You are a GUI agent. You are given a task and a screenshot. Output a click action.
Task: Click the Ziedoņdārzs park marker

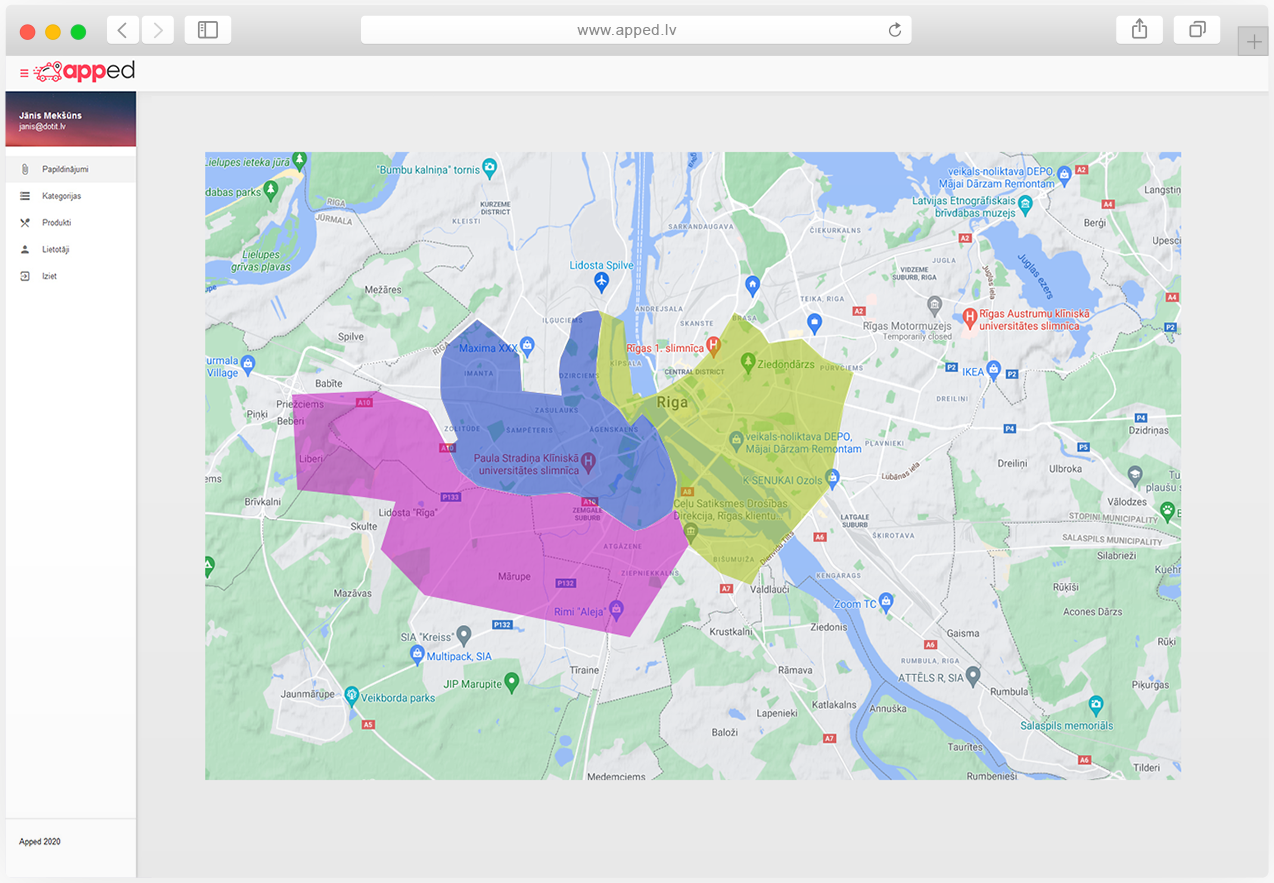click(x=747, y=361)
